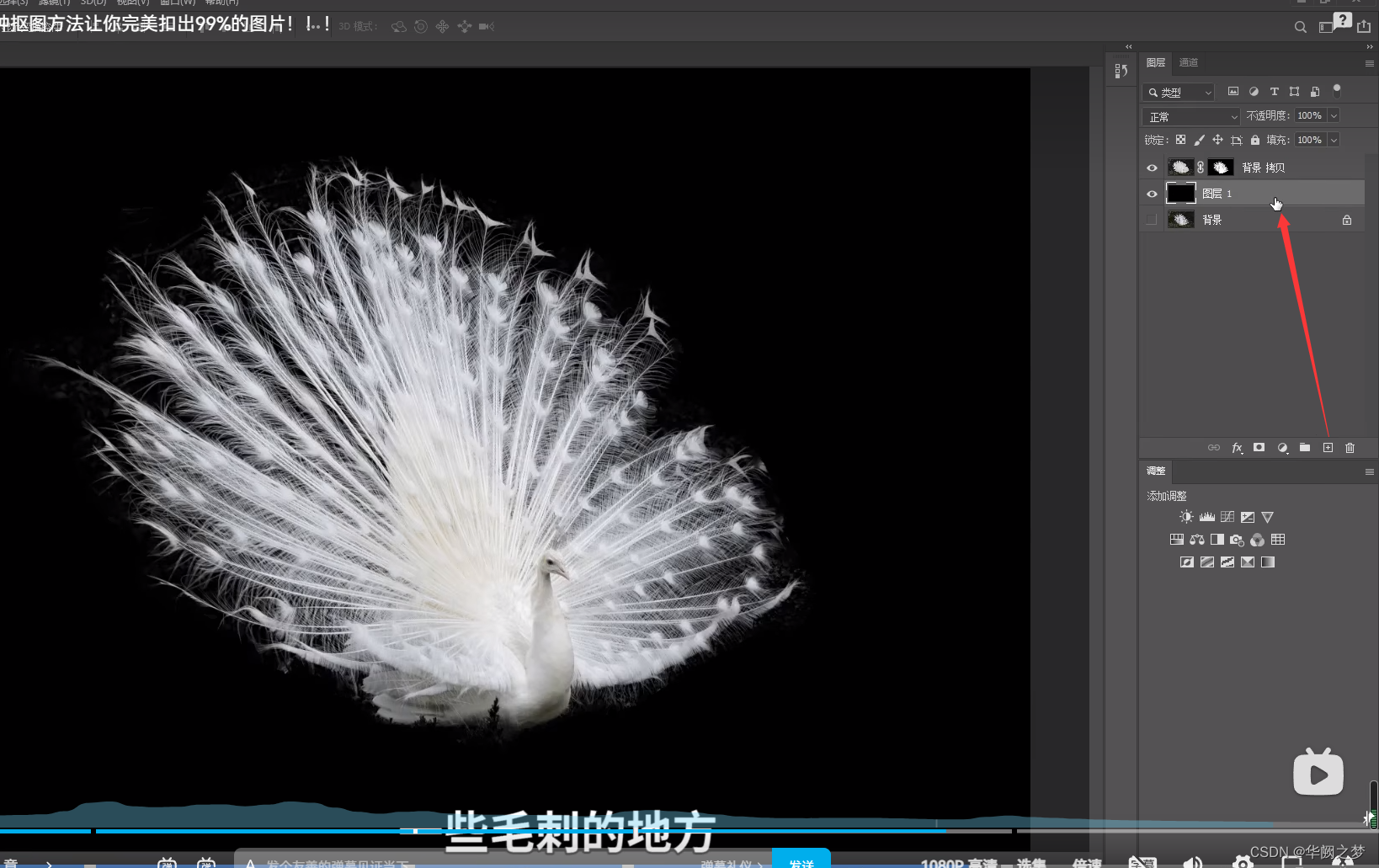Create a new layer
The width and height of the screenshot is (1379, 868).
click(x=1328, y=447)
